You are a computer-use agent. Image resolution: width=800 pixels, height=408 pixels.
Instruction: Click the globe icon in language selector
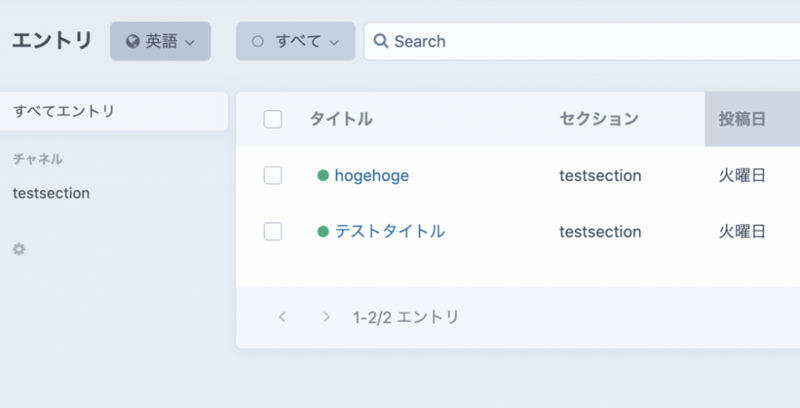(x=132, y=42)
